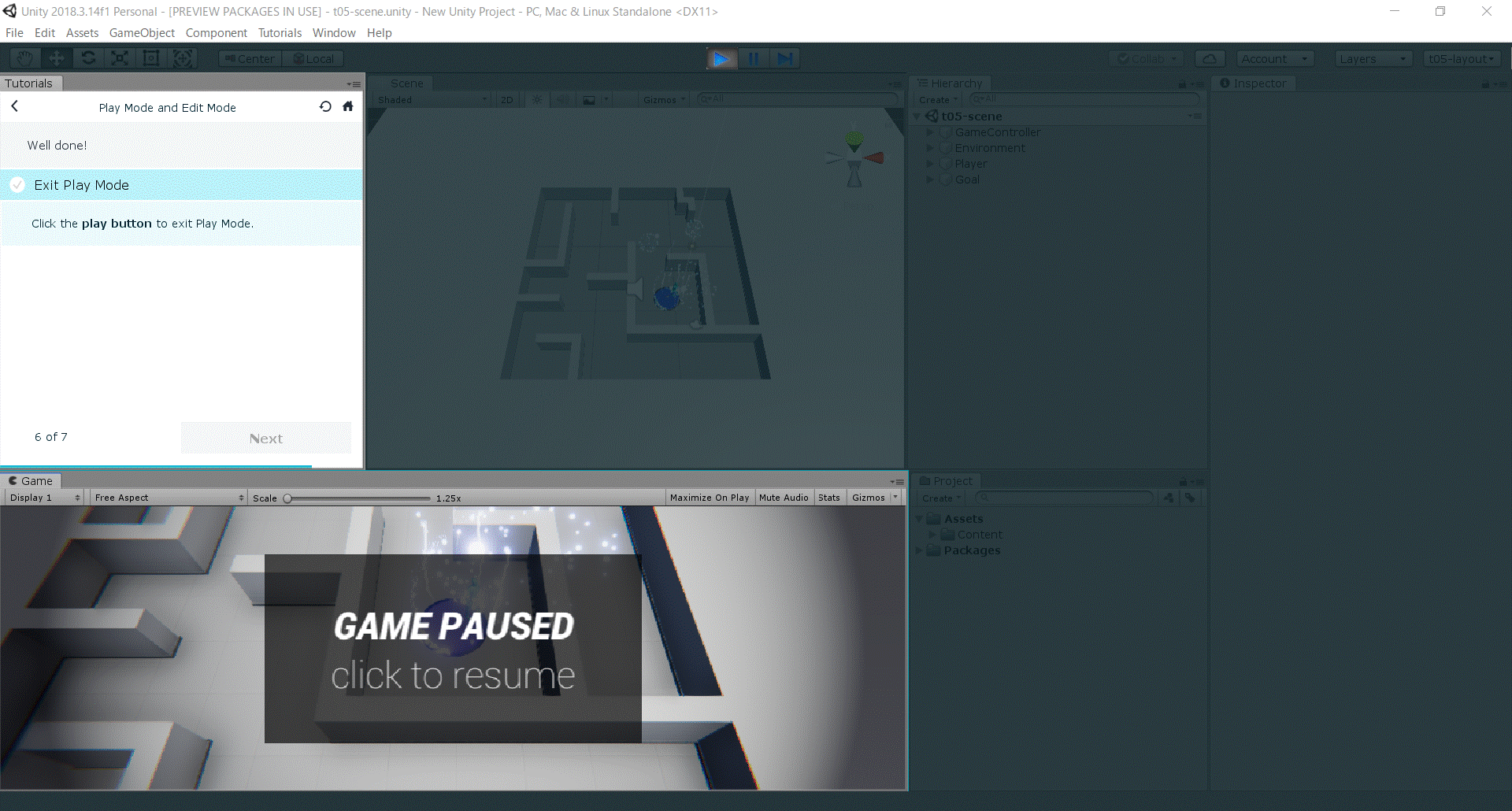Open the Layers dropdown
The image size is (1512, 811).
[x=1373, y=58]
